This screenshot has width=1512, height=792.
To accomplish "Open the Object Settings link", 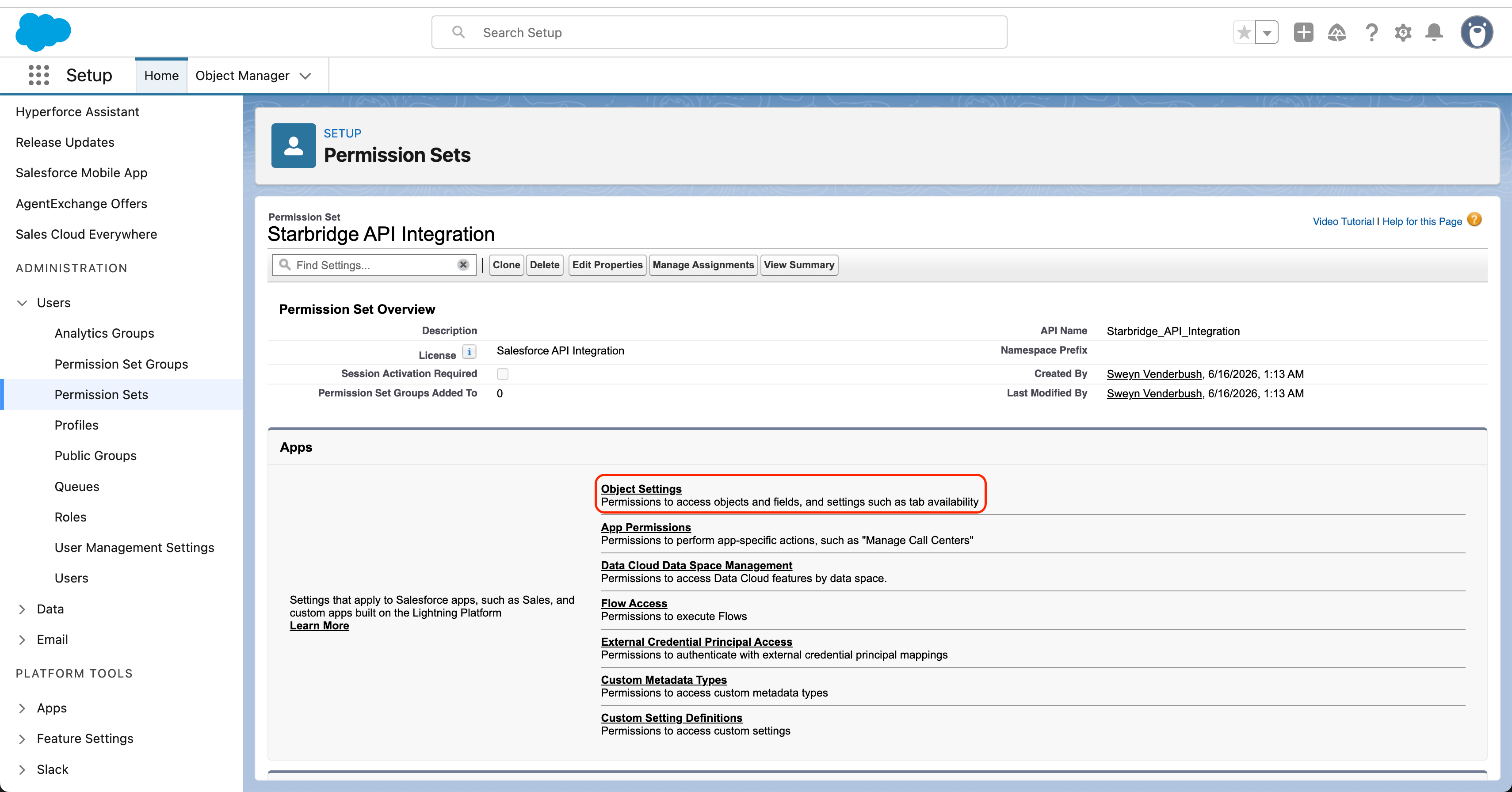I will point(641,489).
